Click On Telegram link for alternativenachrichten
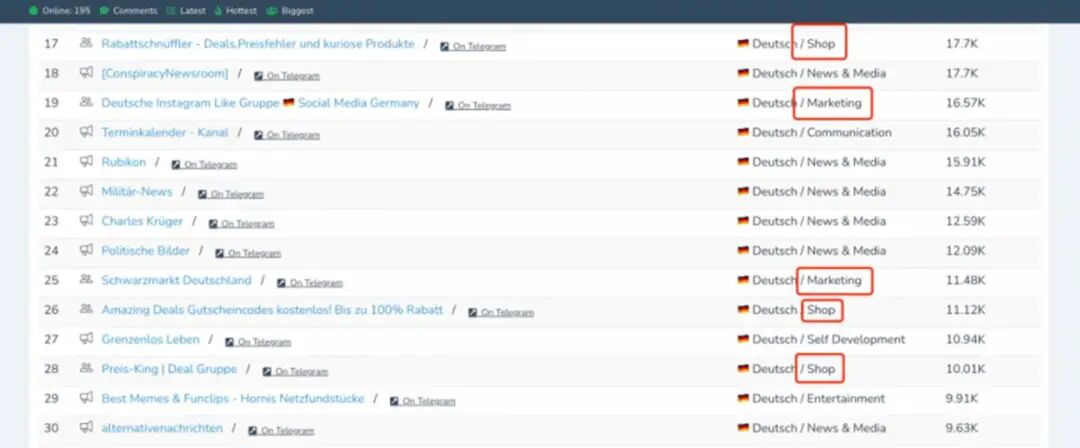The height and width of the screenshot is (448, 1080). point(281,431)
